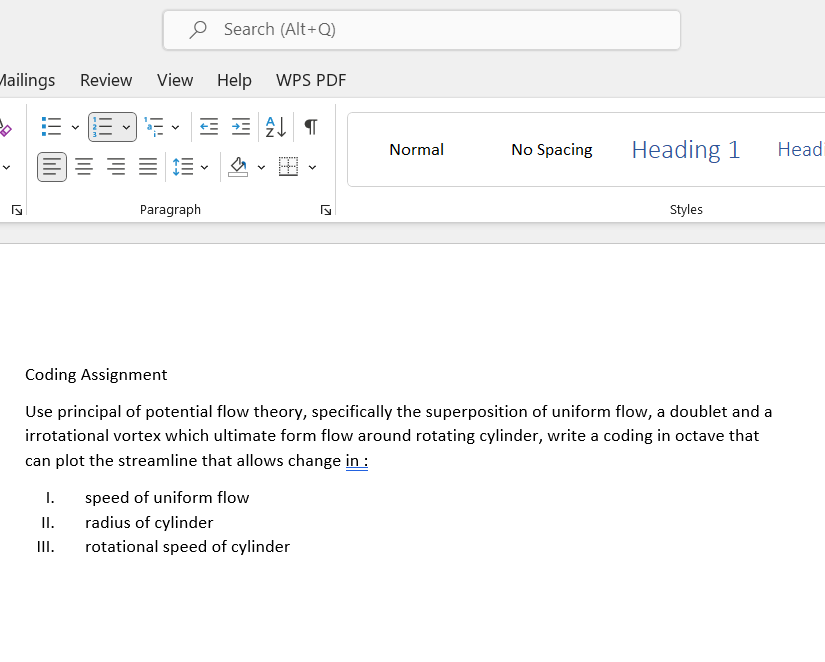Screen dimensions: 825x662
Task: Open the Shading color dropdown arrow
Action: coord(261,167)
